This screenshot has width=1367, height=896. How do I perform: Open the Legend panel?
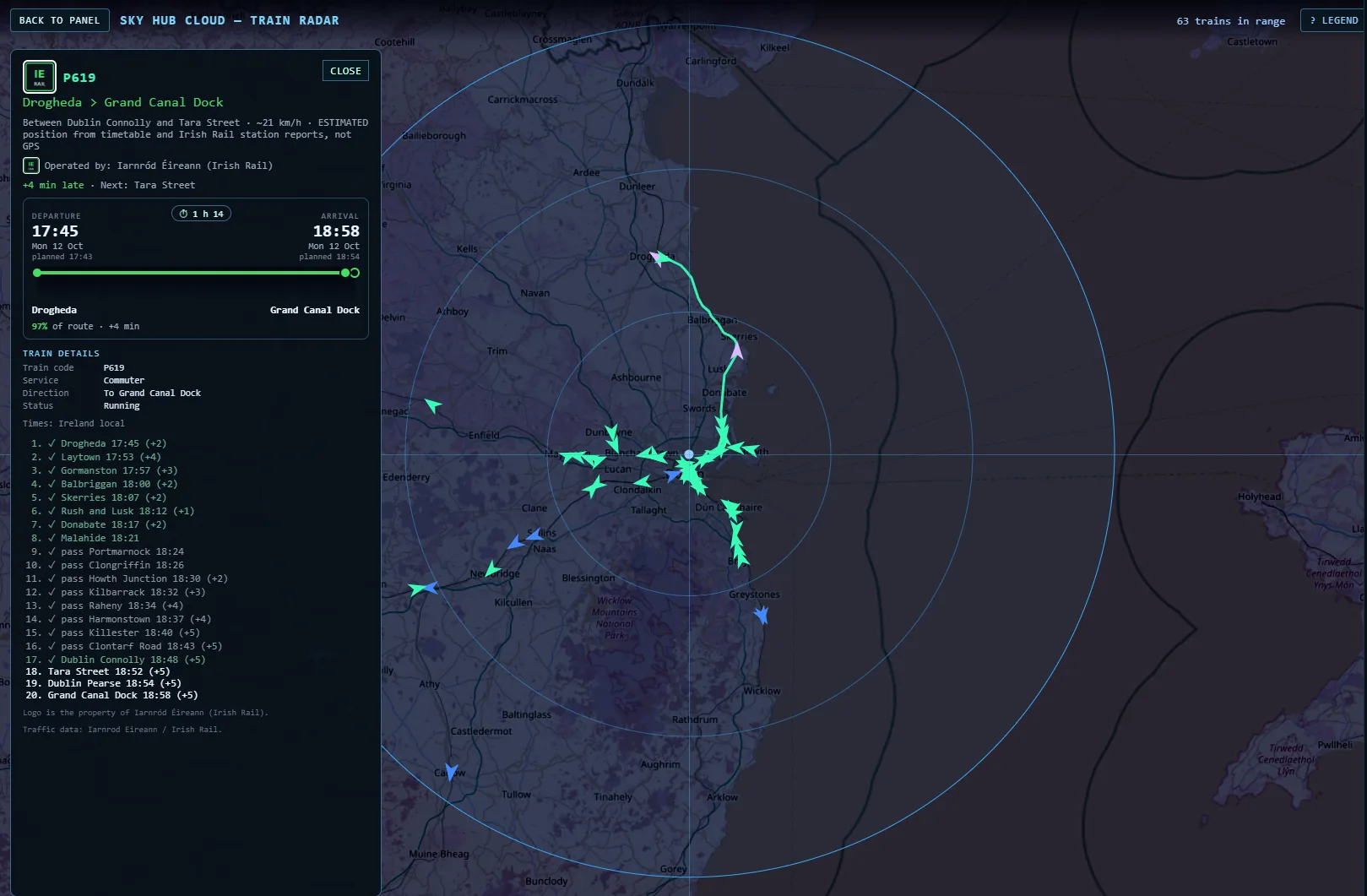(x=1333, y=20)
